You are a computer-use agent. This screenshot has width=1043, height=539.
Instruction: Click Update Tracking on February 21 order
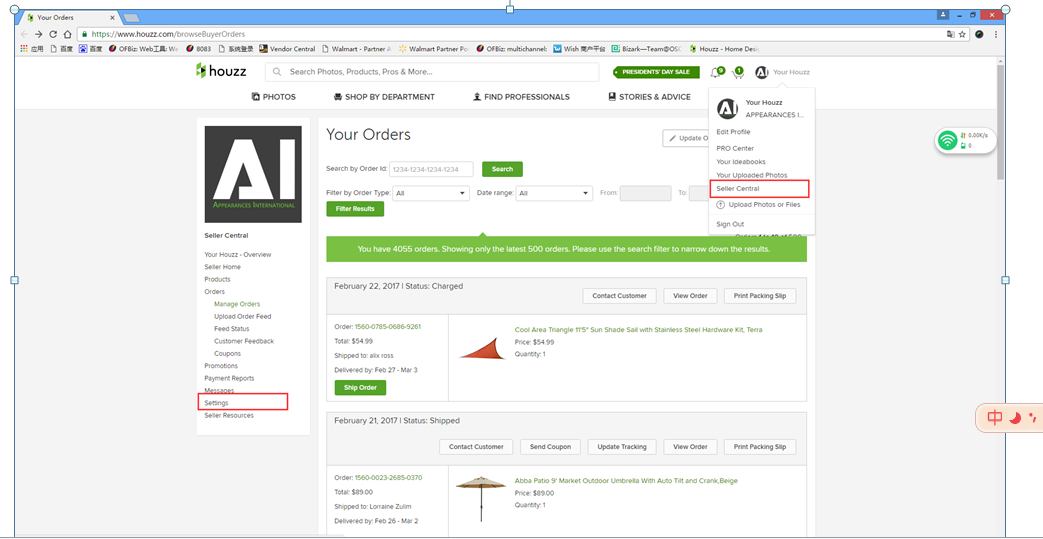pos(621,447)
